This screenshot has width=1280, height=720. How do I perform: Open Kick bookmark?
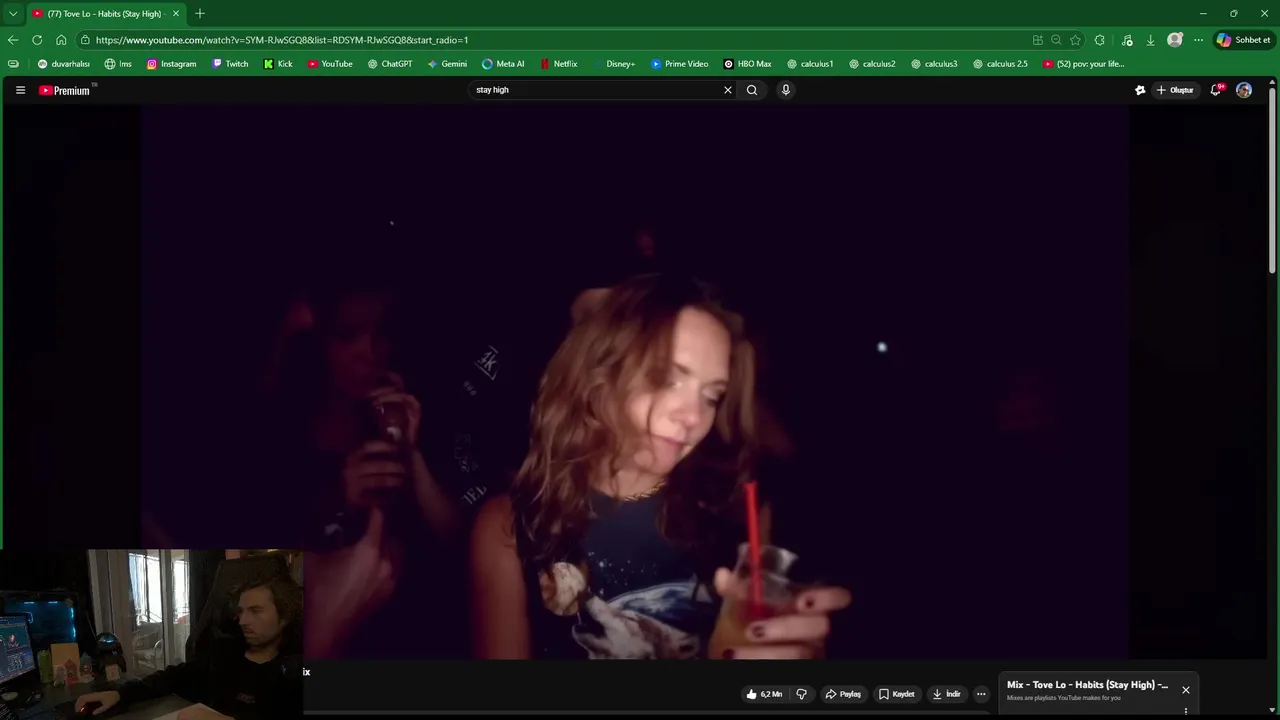(x=278, y=64)
